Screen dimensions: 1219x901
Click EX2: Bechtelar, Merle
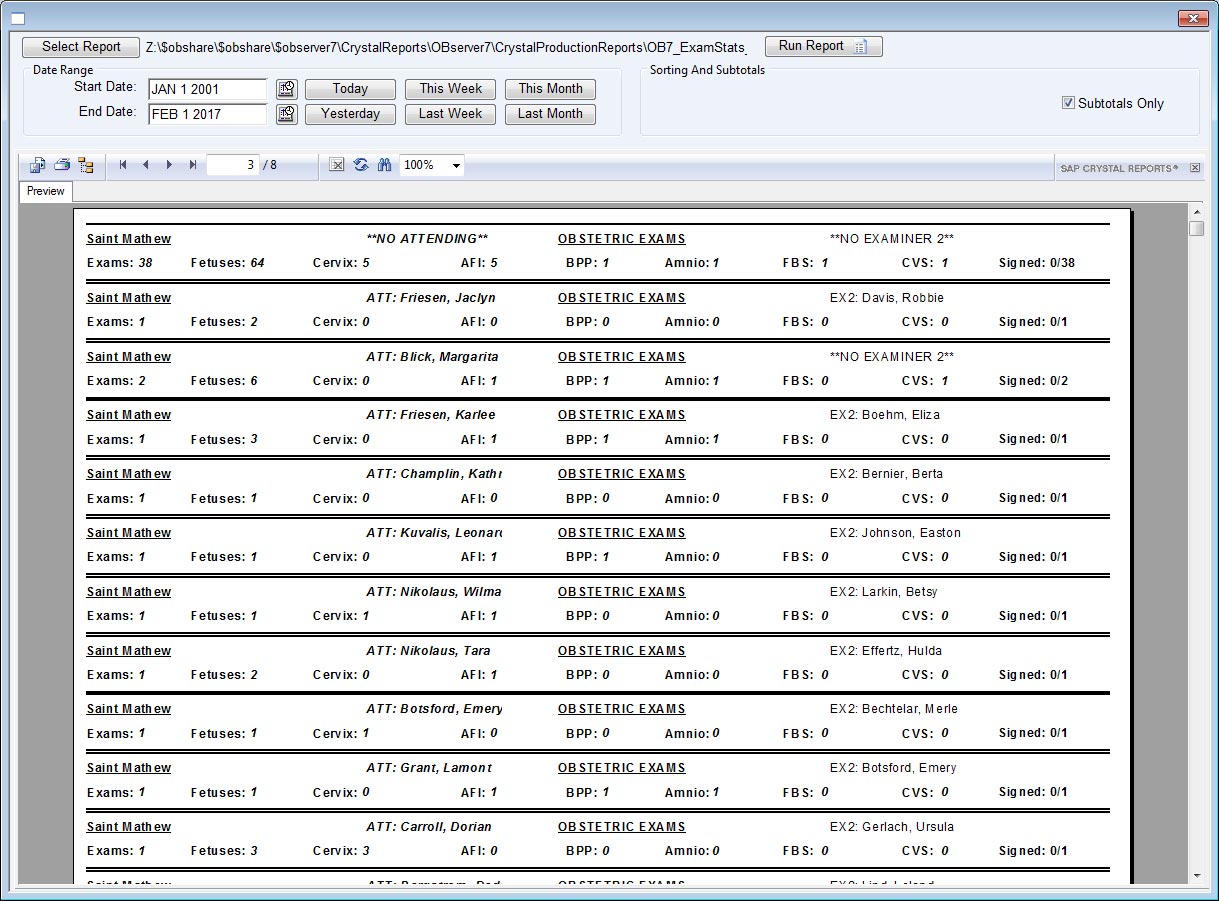click(x=894, y=709)
